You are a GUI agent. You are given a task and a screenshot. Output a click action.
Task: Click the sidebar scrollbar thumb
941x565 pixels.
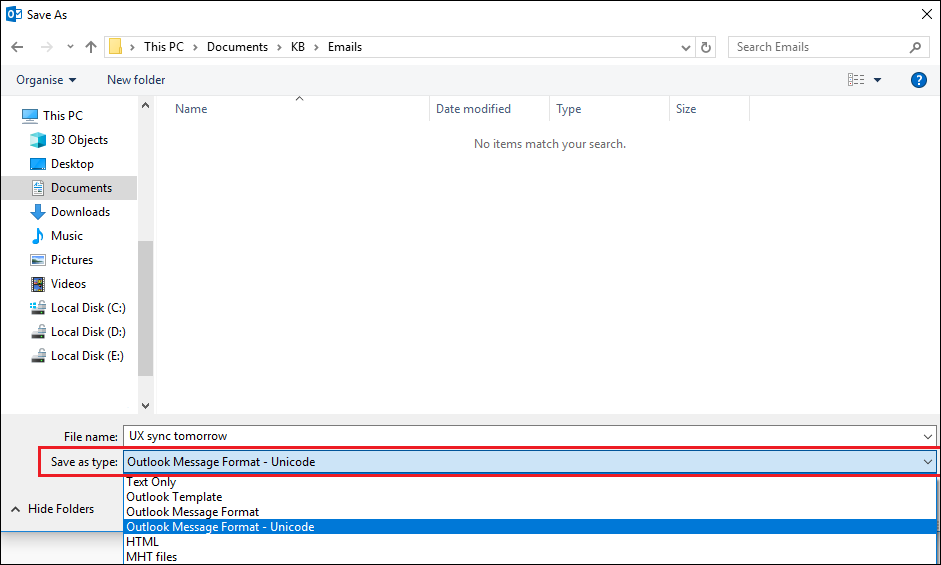tap(145, 307)
